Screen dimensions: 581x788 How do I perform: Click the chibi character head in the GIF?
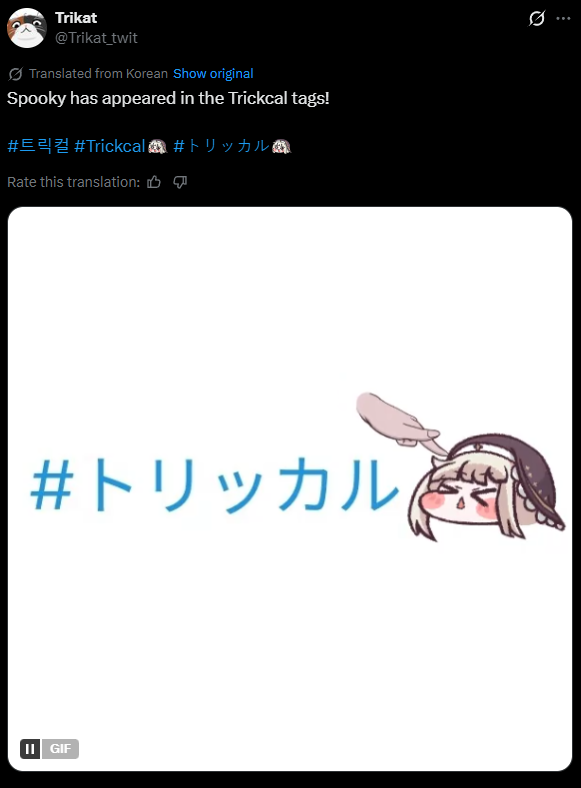[x=486, y=487]
